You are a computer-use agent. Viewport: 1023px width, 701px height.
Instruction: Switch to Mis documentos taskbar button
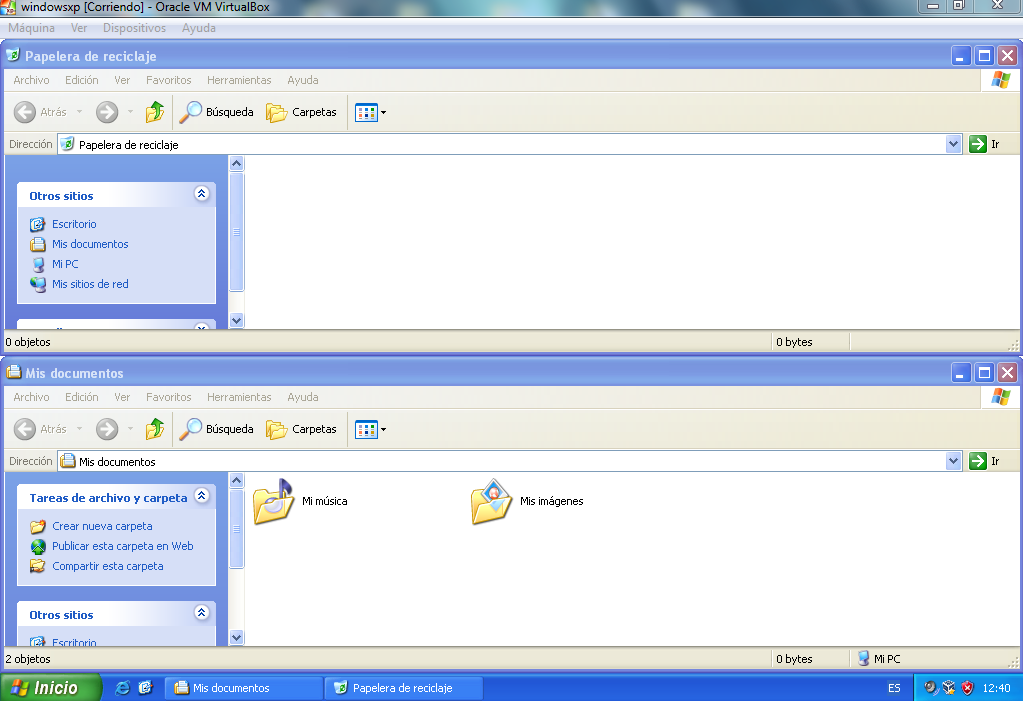[x=244, y=688]
